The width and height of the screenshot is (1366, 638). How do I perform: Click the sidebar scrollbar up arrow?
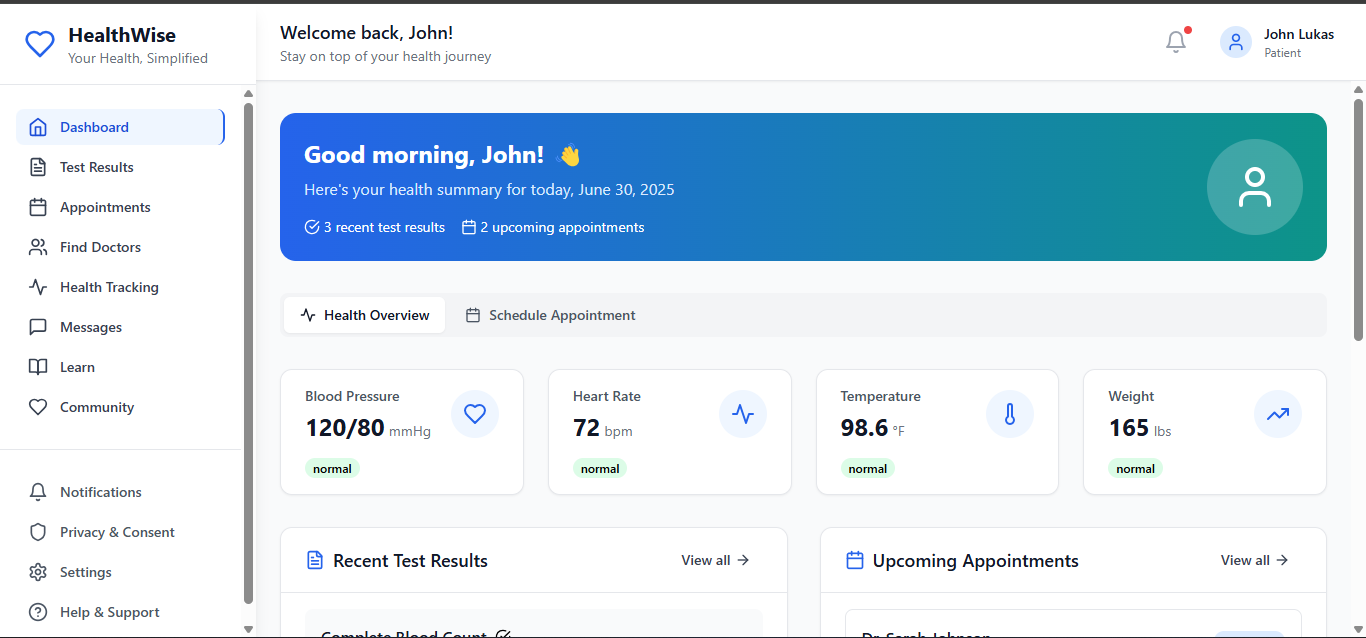pos(248,94)
